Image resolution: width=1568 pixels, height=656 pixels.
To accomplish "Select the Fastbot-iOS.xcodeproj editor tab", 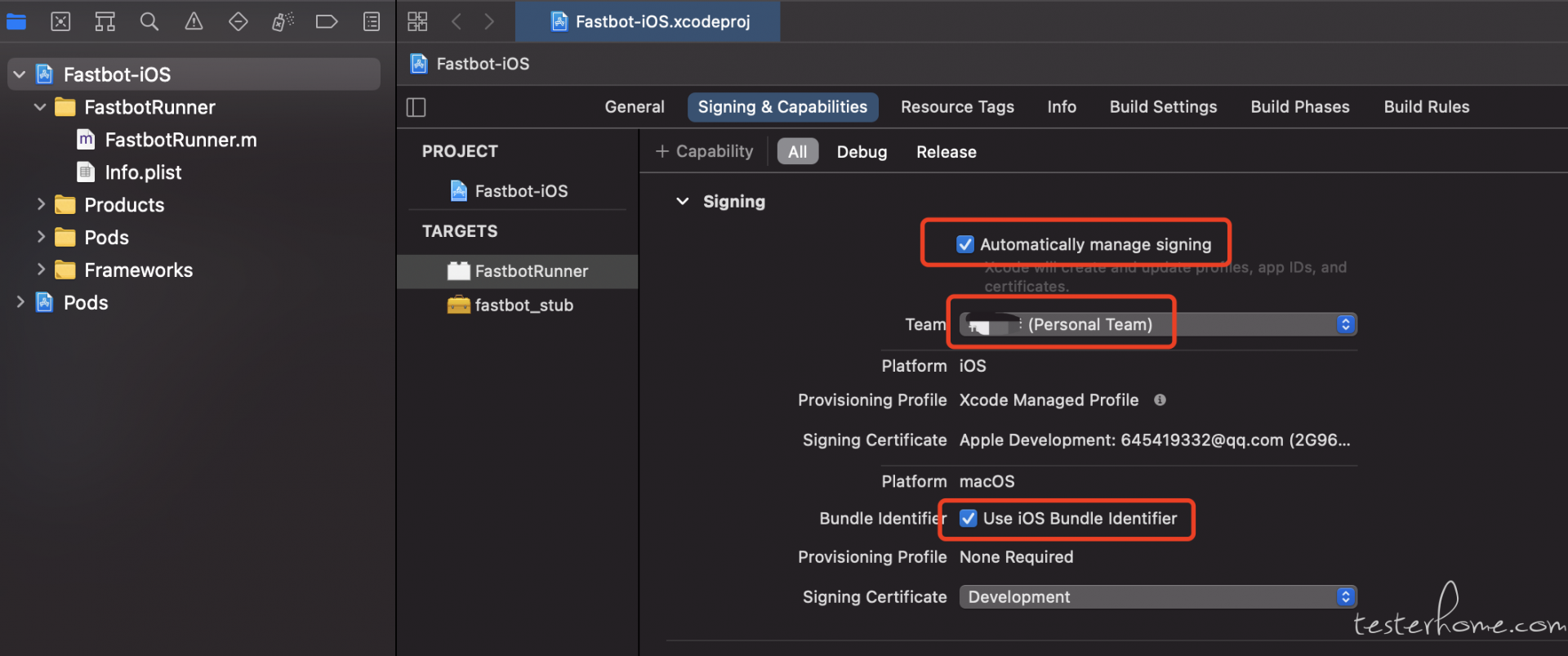I will 648,22.
